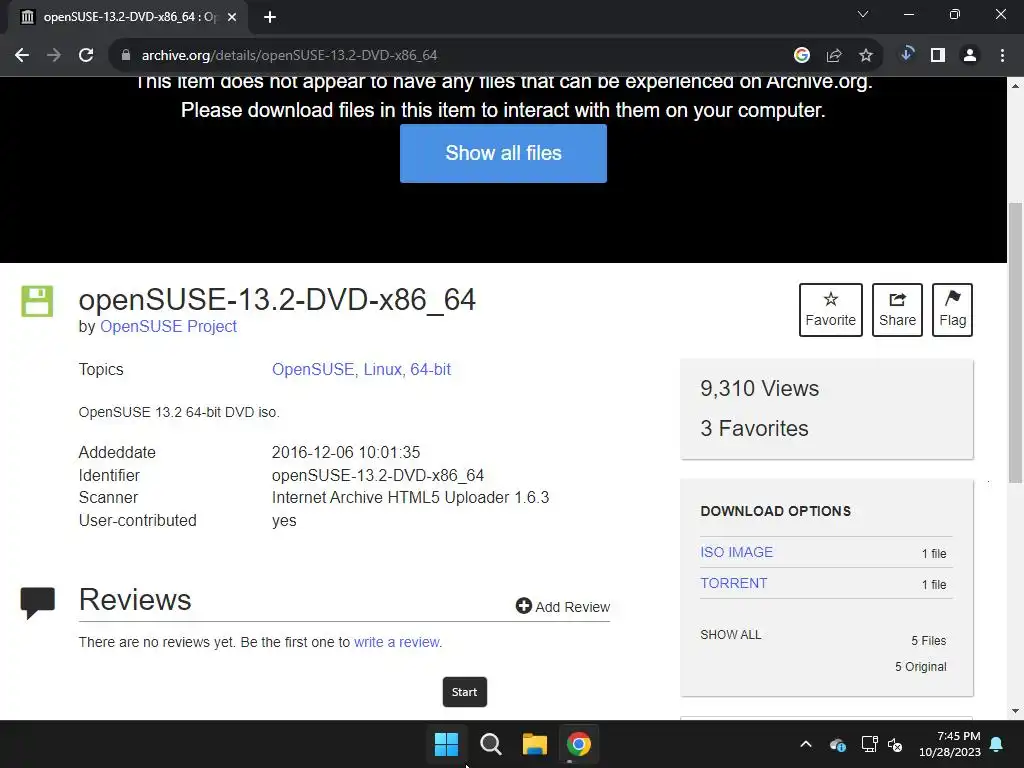Click the plus icon beside Add Review
Viewport: 1024px width, 768px height.
pos(524,606)
